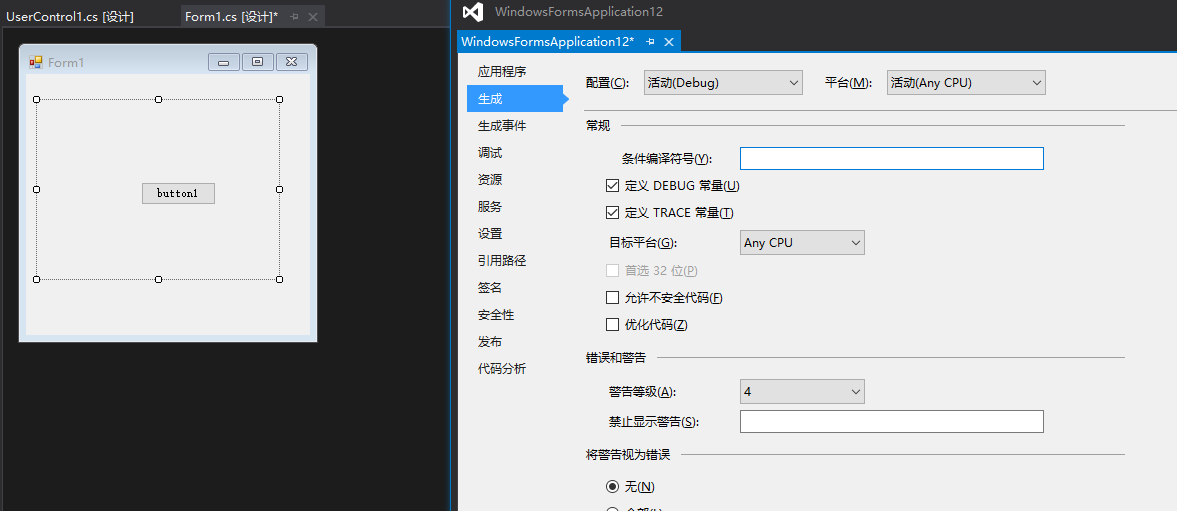Select the WindowsFormsApplication12* properties tab
This screenshot has width=1177, height=511.
[x=547, y=41]
